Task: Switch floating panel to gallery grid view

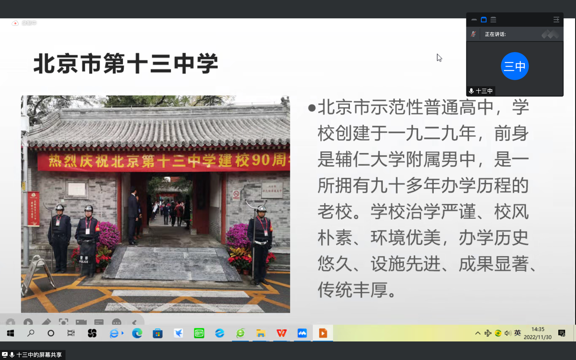Action: (493, 20)
